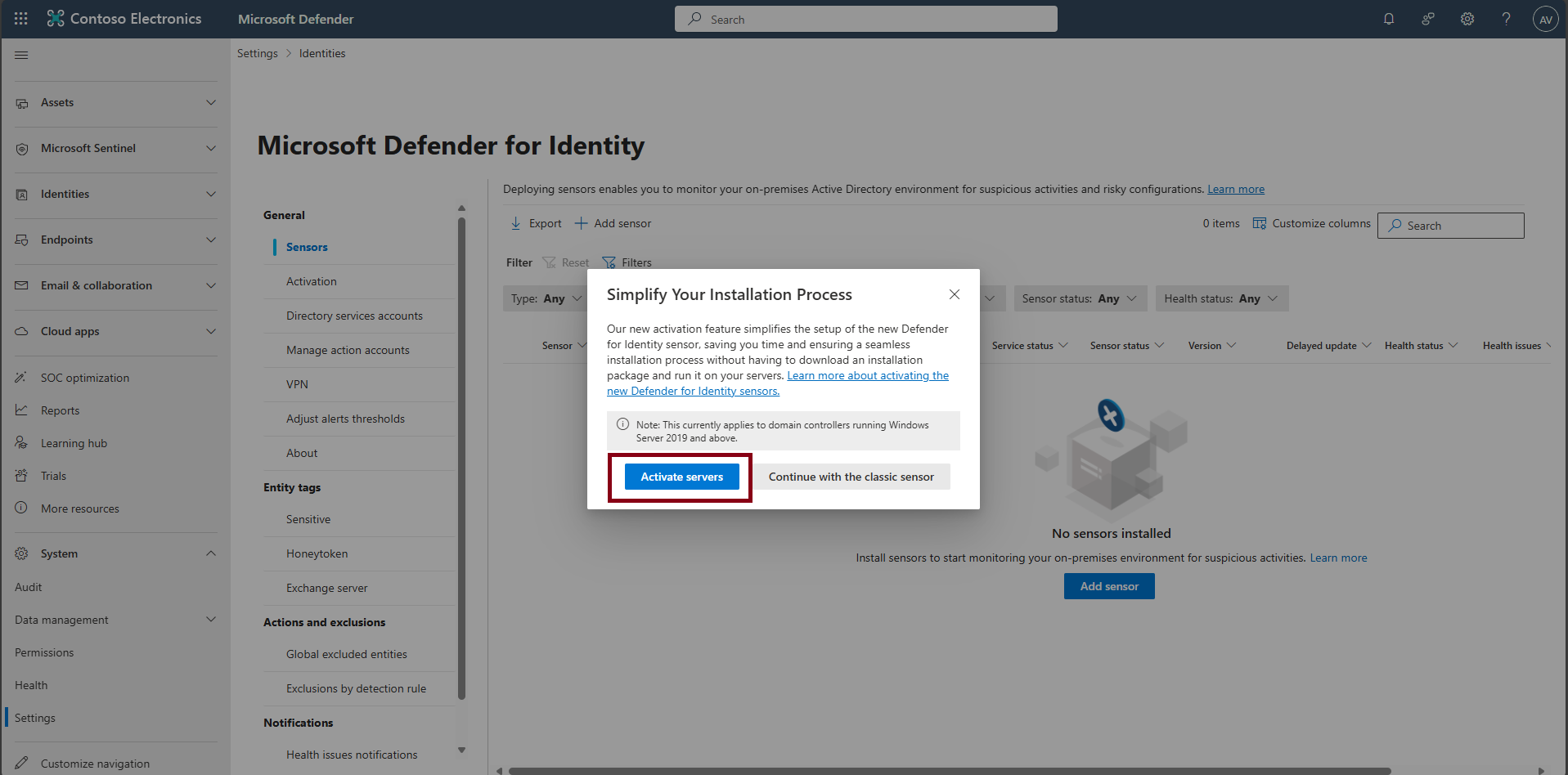Expand the Email & collaboration chevron
This screenshot has width=1568, height=775.
(211, 285)
